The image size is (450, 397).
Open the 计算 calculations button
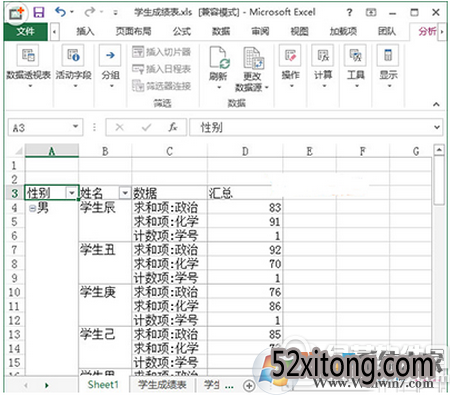323,66
